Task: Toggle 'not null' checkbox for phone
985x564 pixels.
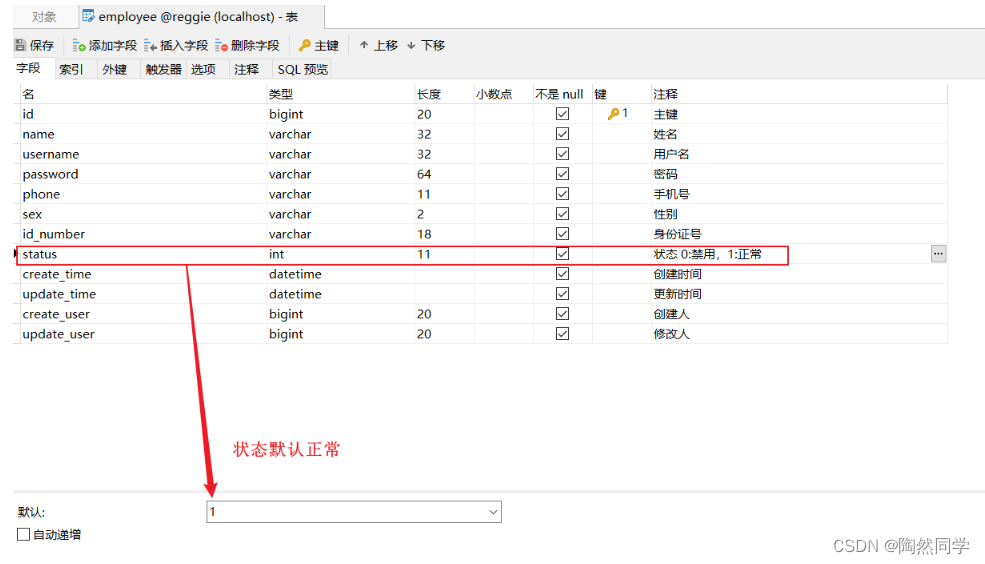Action: tap(562, 194)
